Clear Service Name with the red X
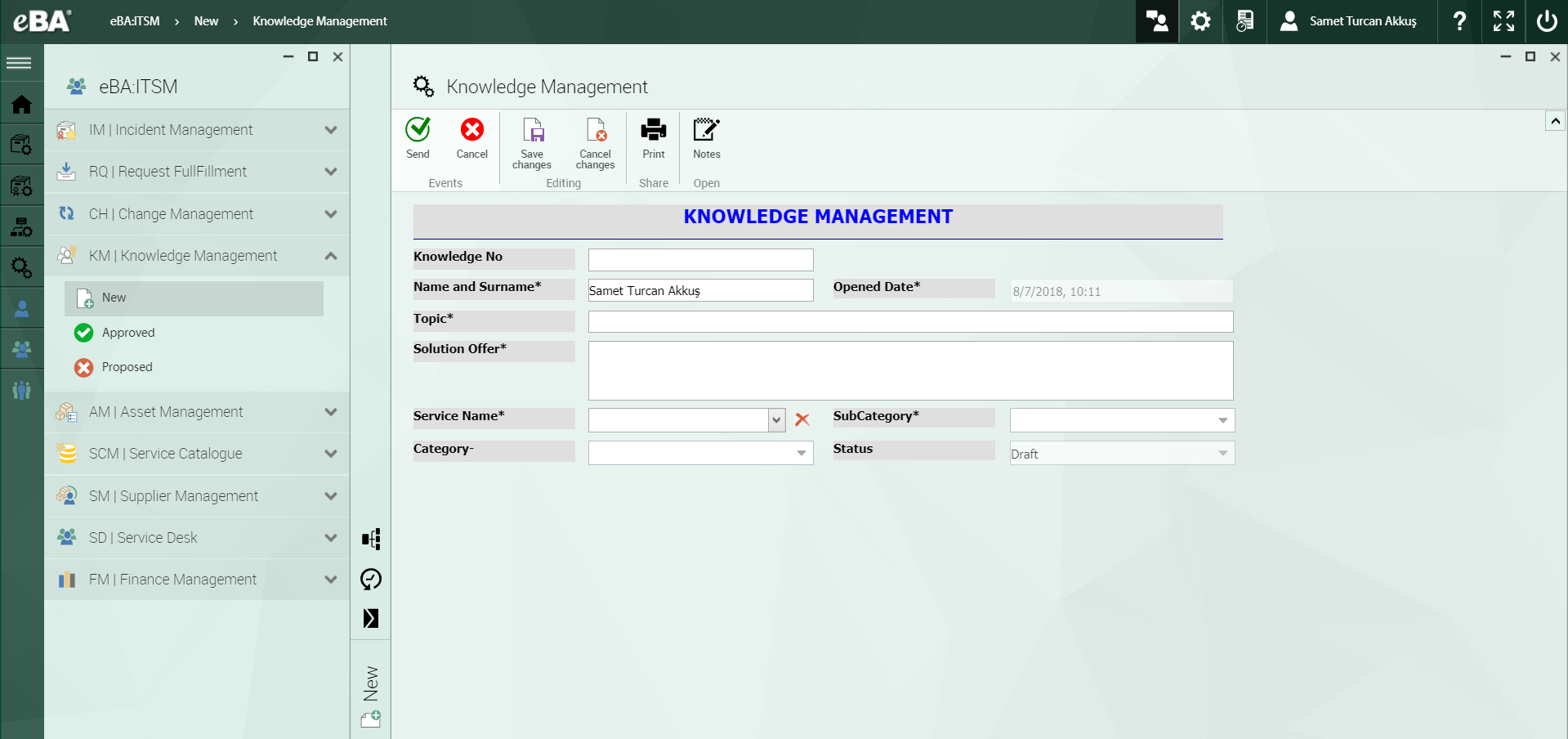Image resolution: width=1568 pixels, height=739 pixels. click(x=802, y=419)
